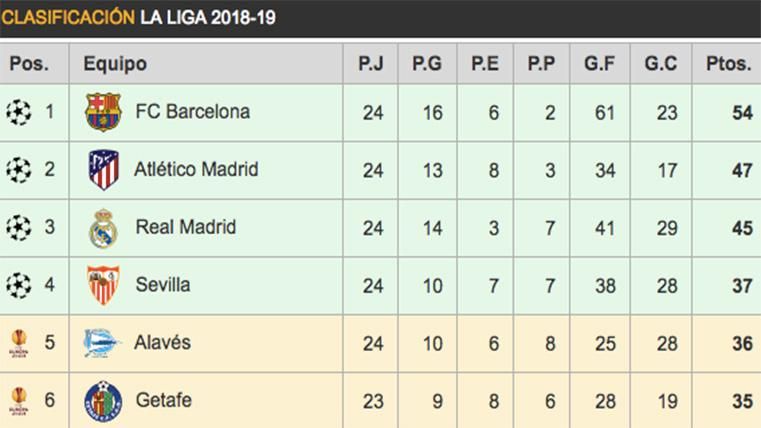Open the Atlético Madrid team name

click(x=196, y=170)
